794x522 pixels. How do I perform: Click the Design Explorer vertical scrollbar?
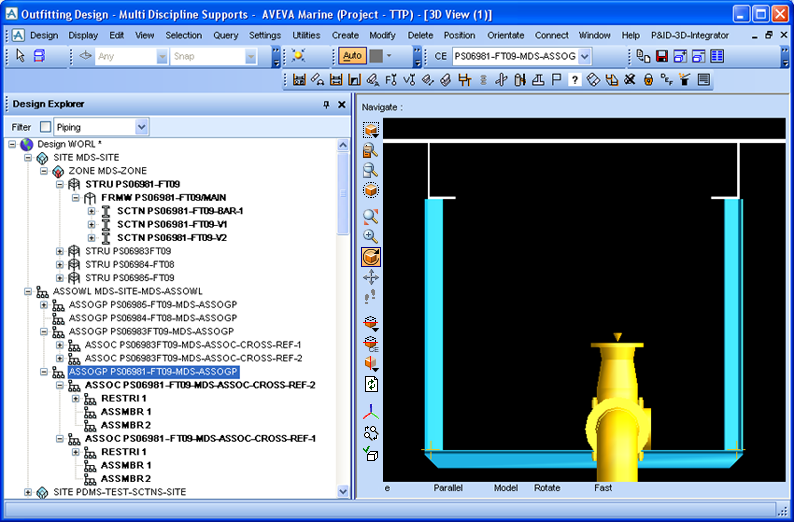tap(343, 300)
